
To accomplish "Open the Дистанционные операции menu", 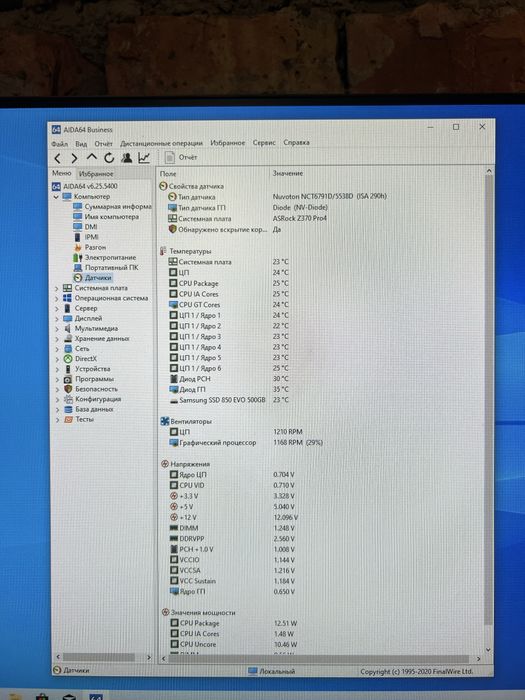I will (x=161, y=143).
